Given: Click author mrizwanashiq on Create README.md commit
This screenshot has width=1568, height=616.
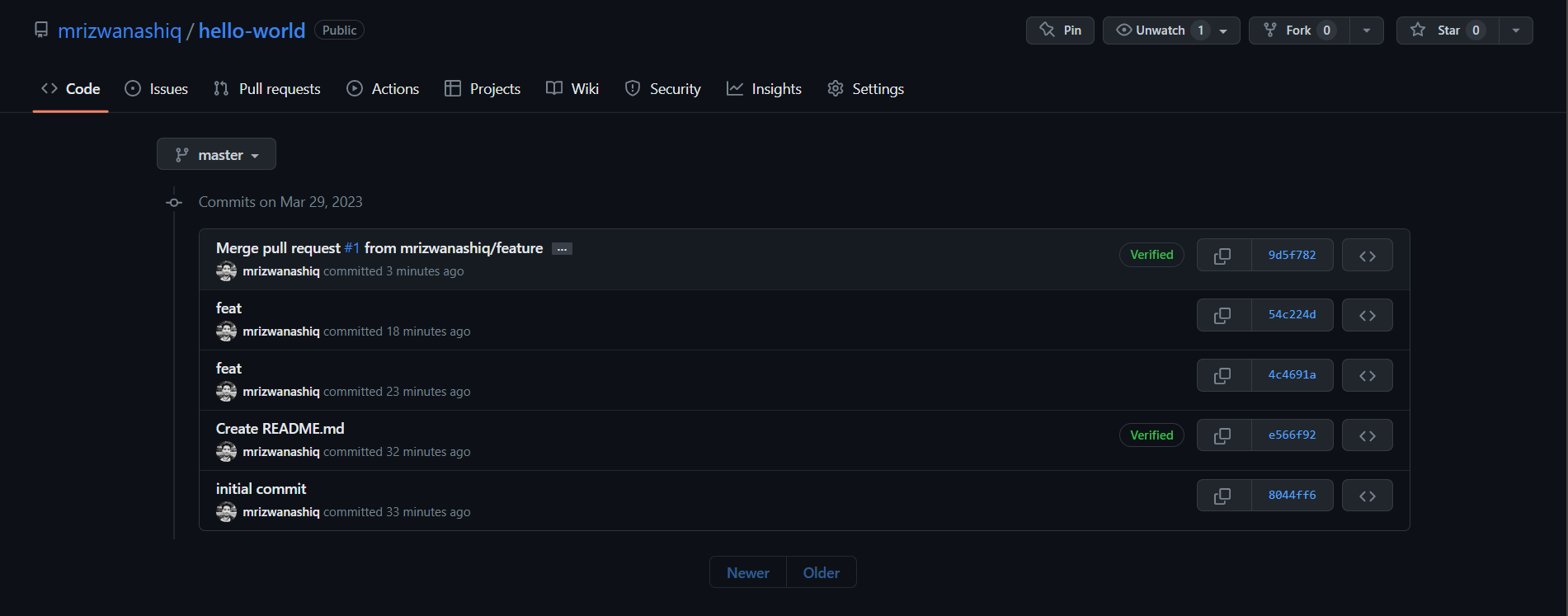Looking at the screenshot, I should tap(281, 452).
